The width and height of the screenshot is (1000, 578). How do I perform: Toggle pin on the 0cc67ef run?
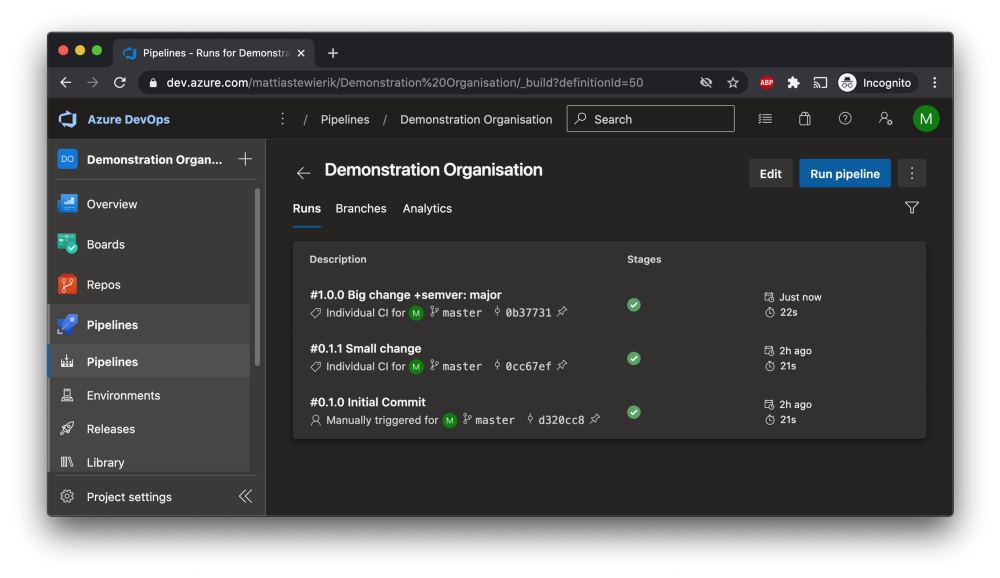click(x=562, y=366)
